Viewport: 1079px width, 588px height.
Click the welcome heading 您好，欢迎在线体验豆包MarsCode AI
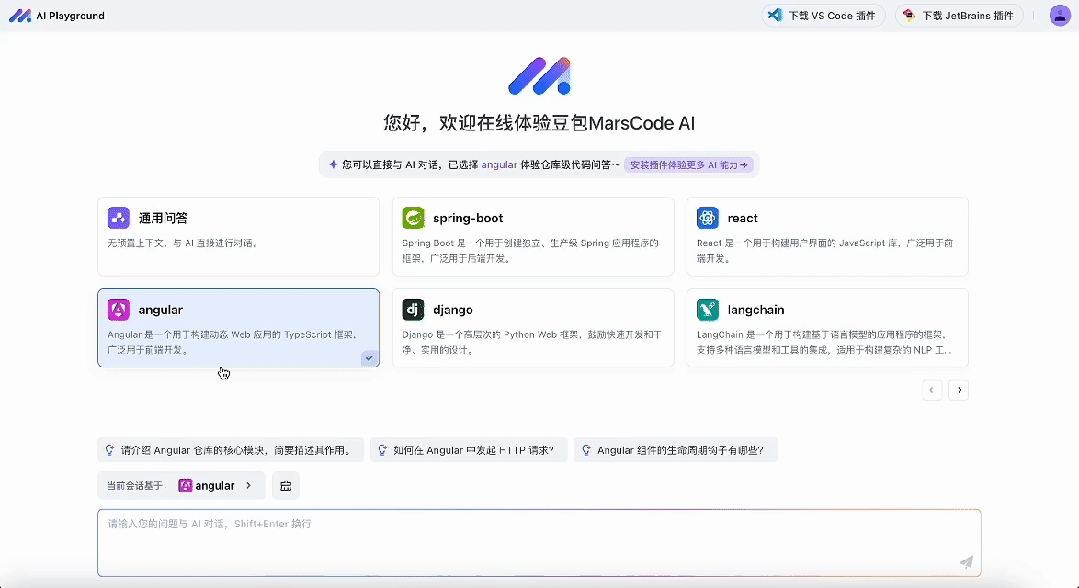point(539,123)
